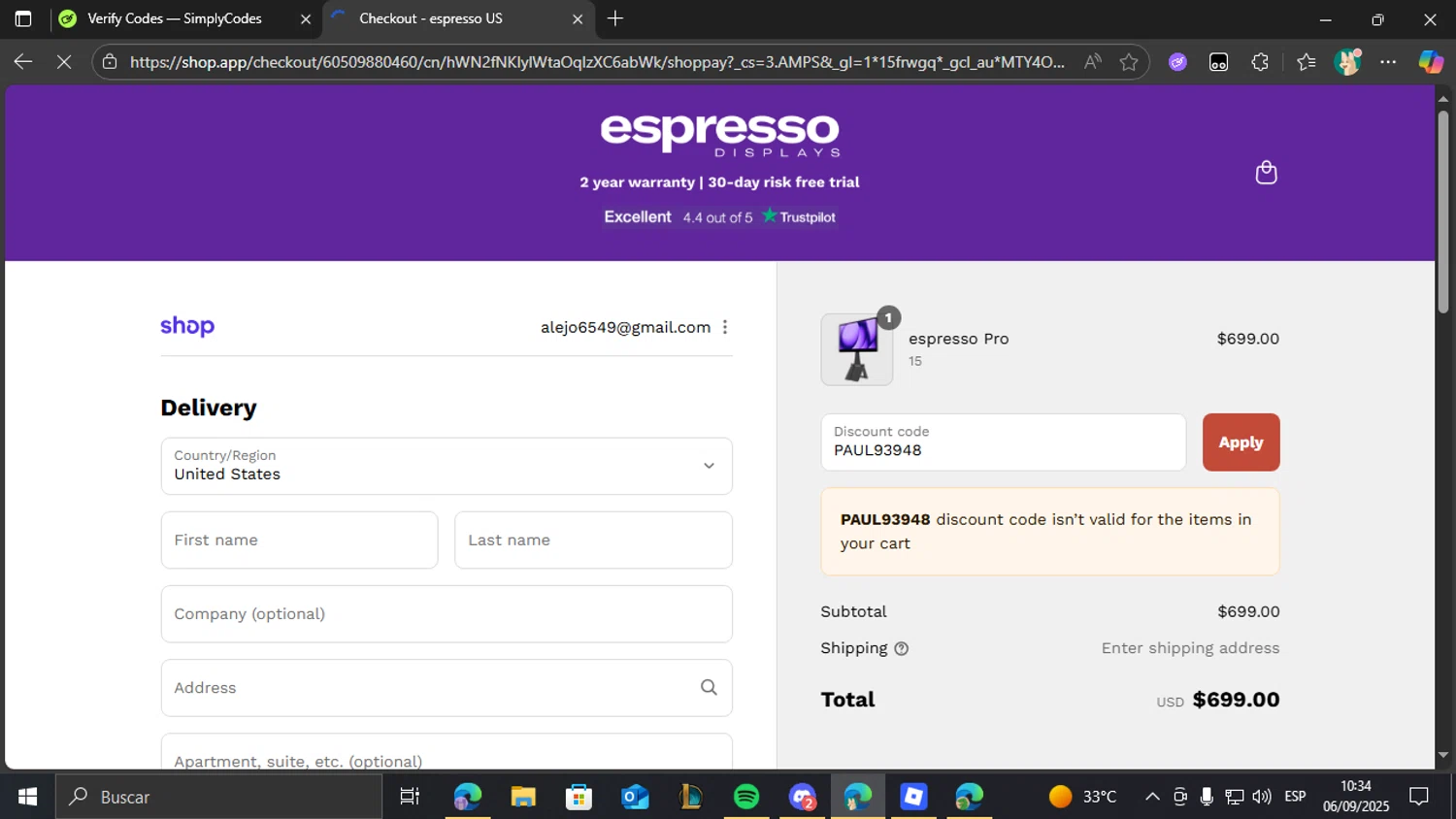Open the browser profile avatar

(x=1347, y=62)
